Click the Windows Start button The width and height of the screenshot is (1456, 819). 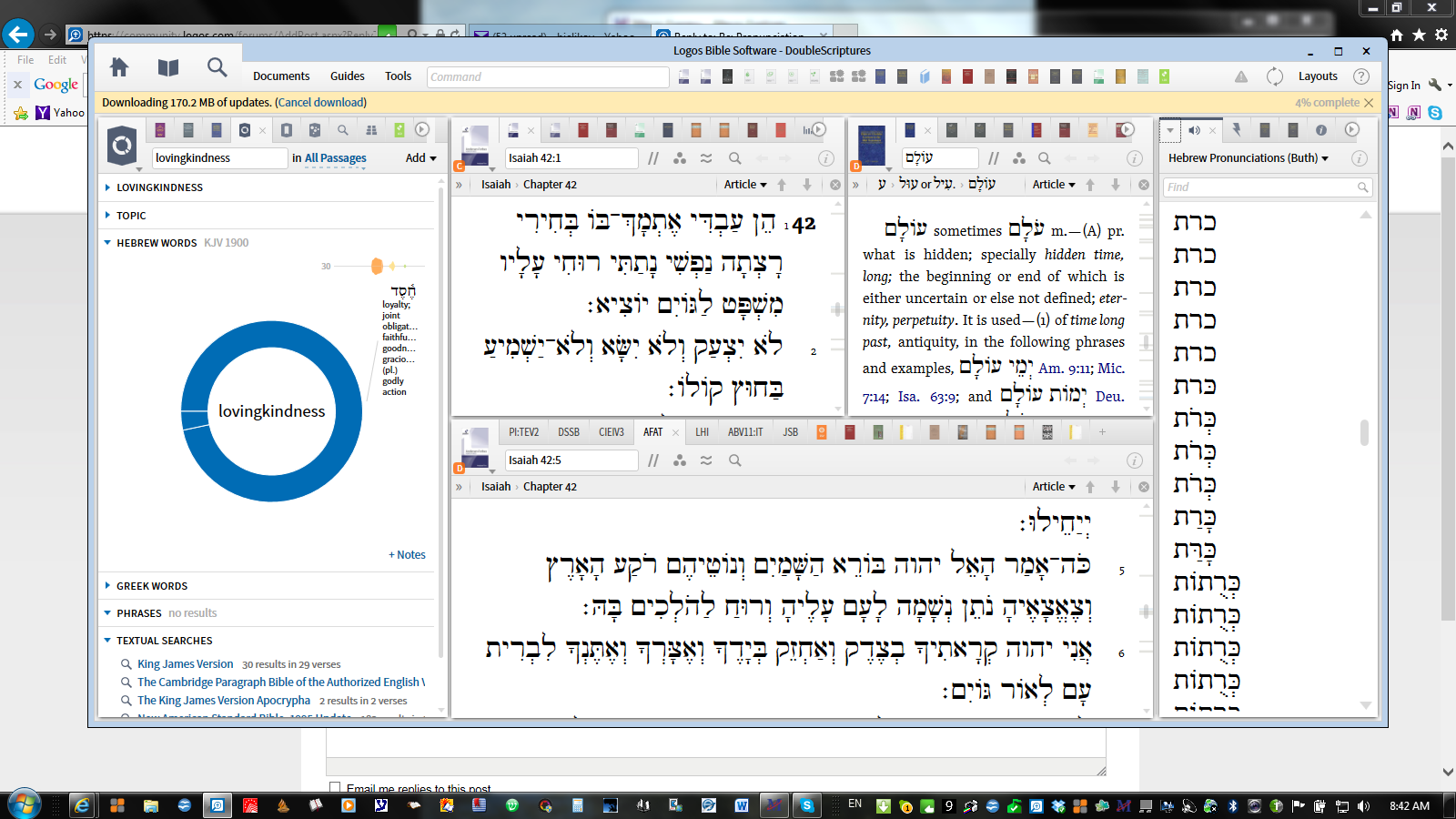tap(24, 804)
